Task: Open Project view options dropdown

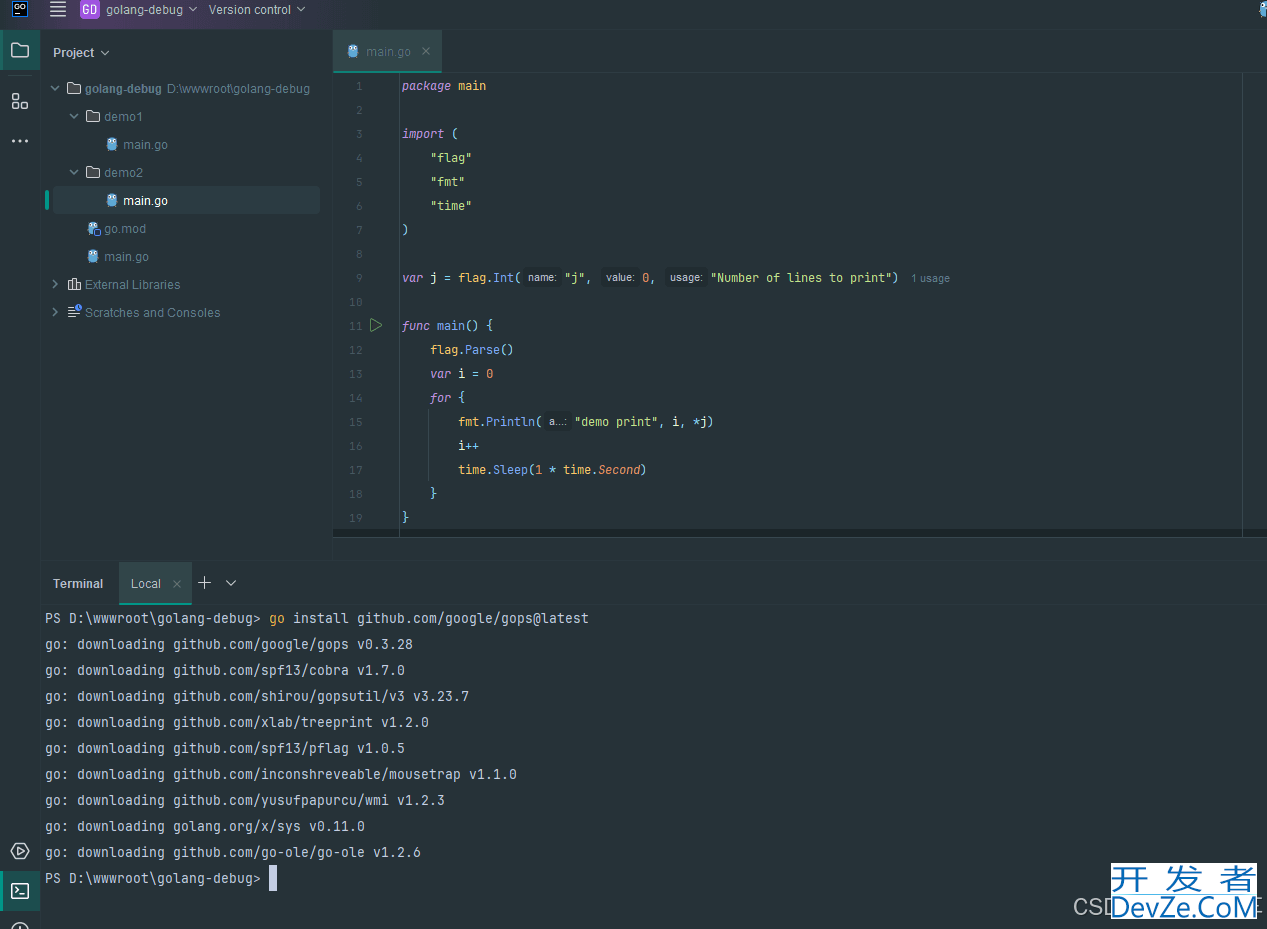Action: pos(81,52)
